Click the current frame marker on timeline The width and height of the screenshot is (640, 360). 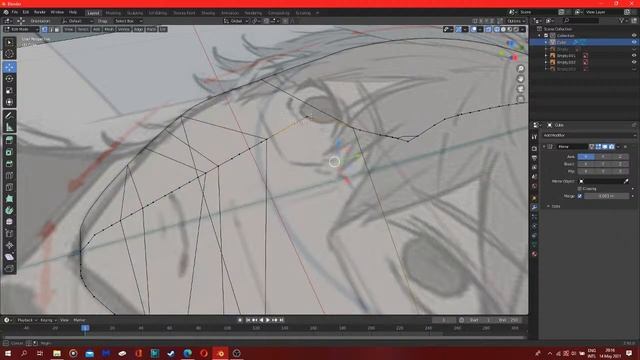85,328
